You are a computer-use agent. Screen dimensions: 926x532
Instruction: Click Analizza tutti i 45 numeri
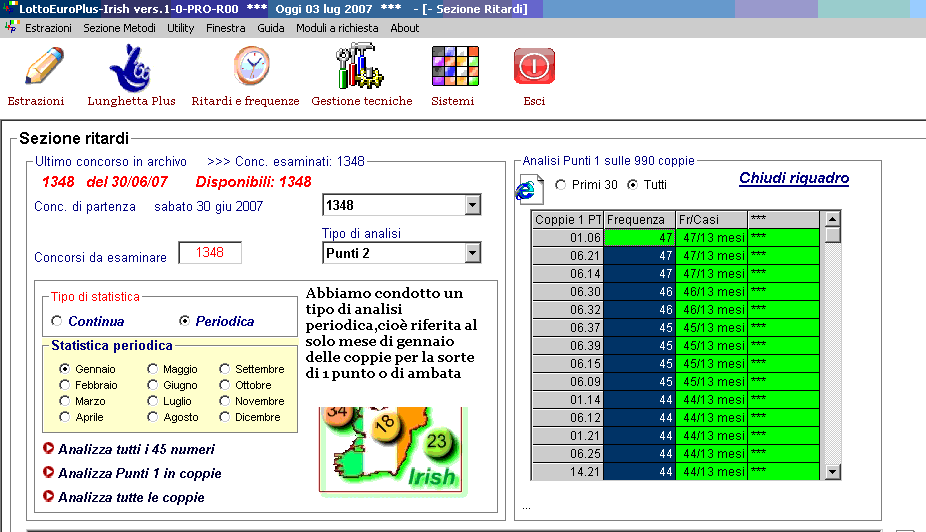(x=136, y=449)
